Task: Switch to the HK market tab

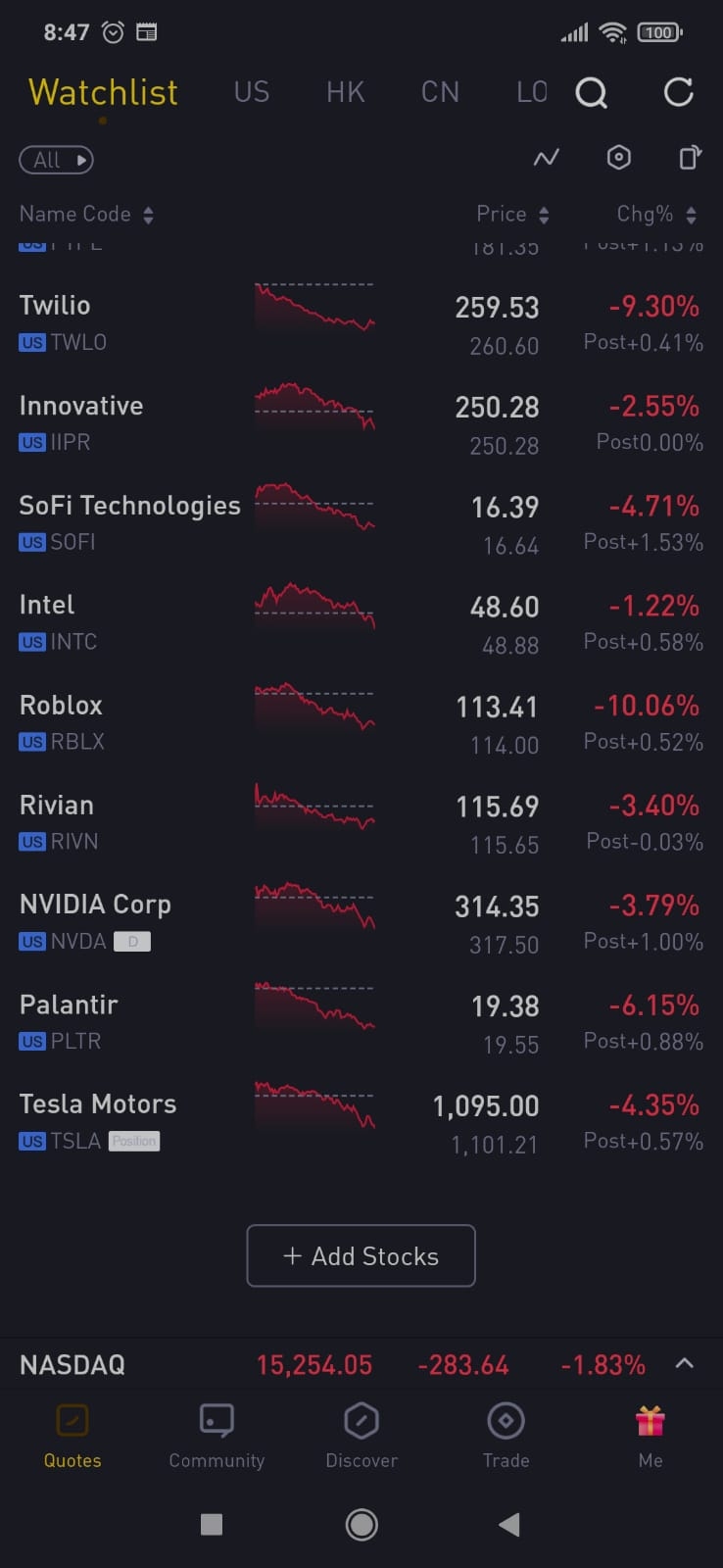Action: coord(346,92)
